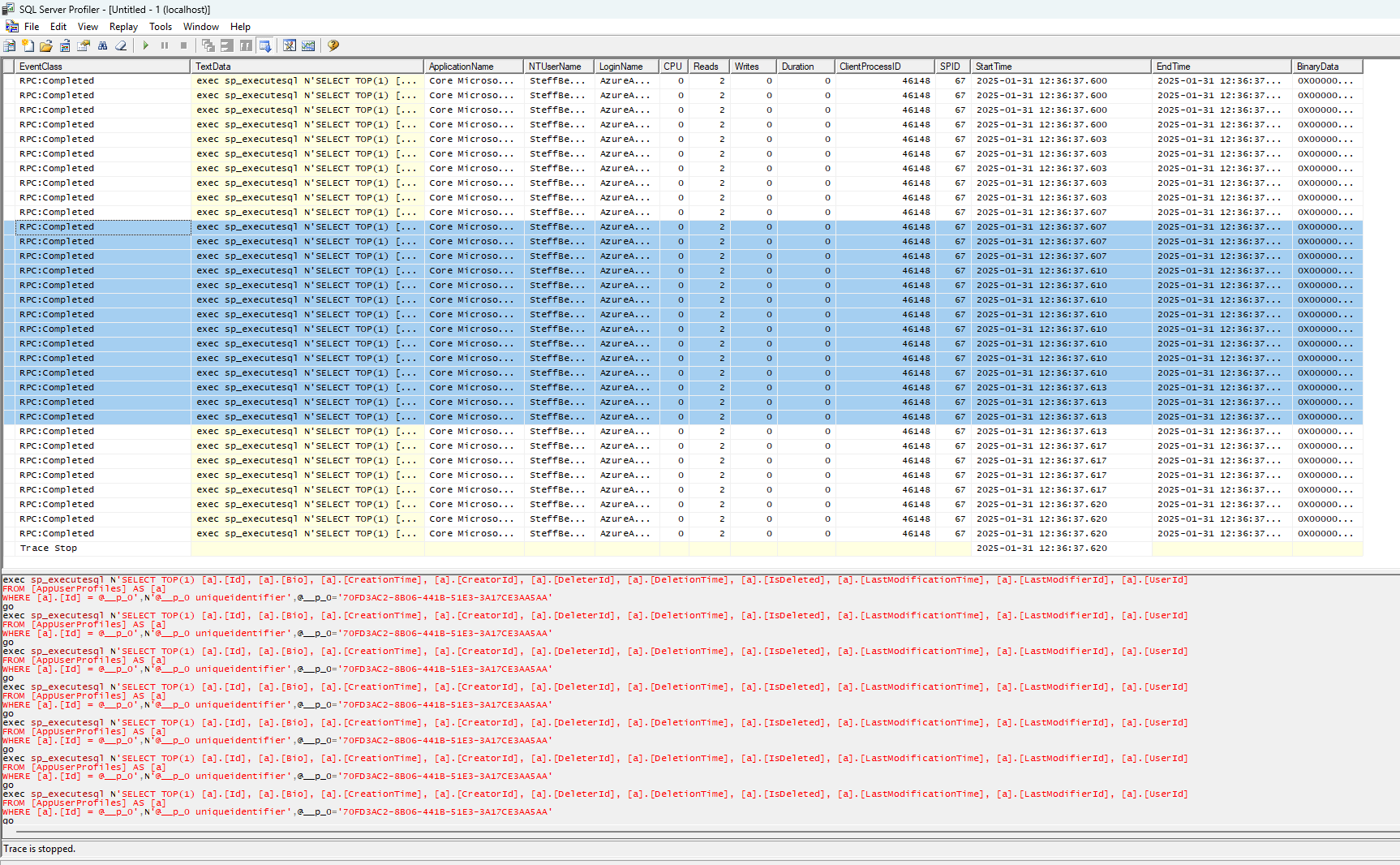The image size is (1400, 865).
Task: Launch Database Engine Tuning Advisor icon
Action: [290, 46]
